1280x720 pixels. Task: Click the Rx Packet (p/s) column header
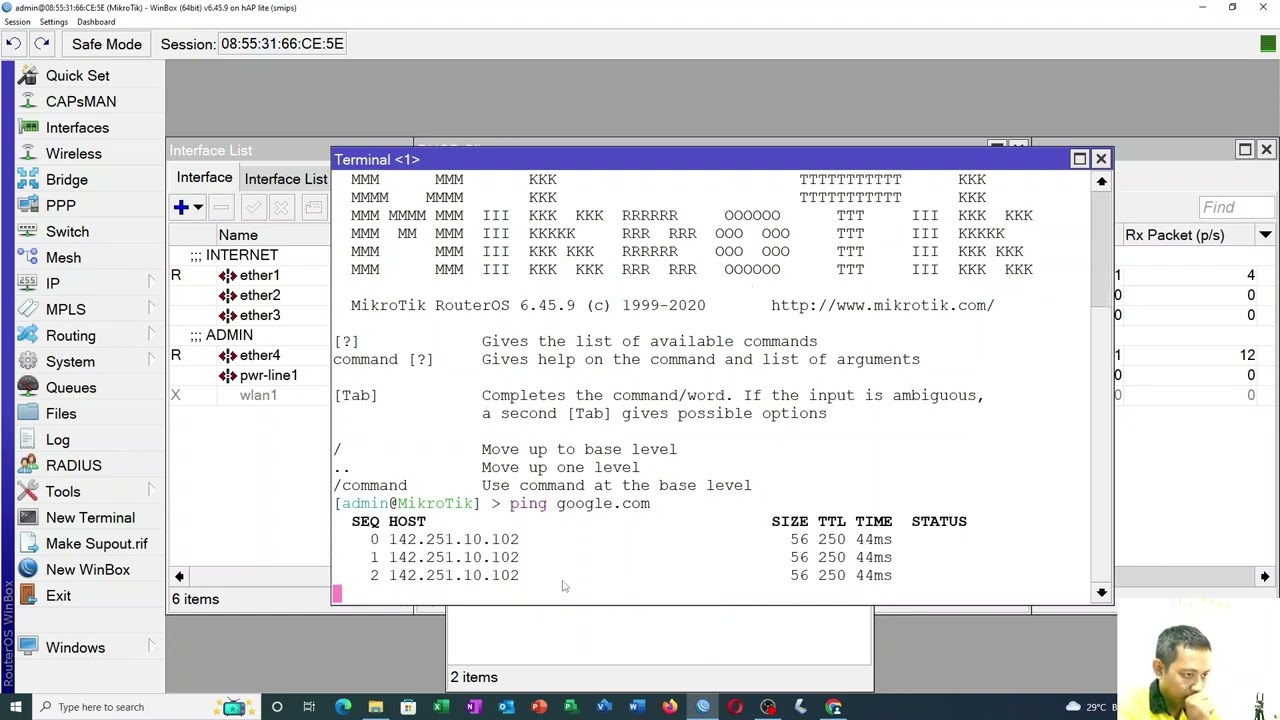pos(1187,235)
